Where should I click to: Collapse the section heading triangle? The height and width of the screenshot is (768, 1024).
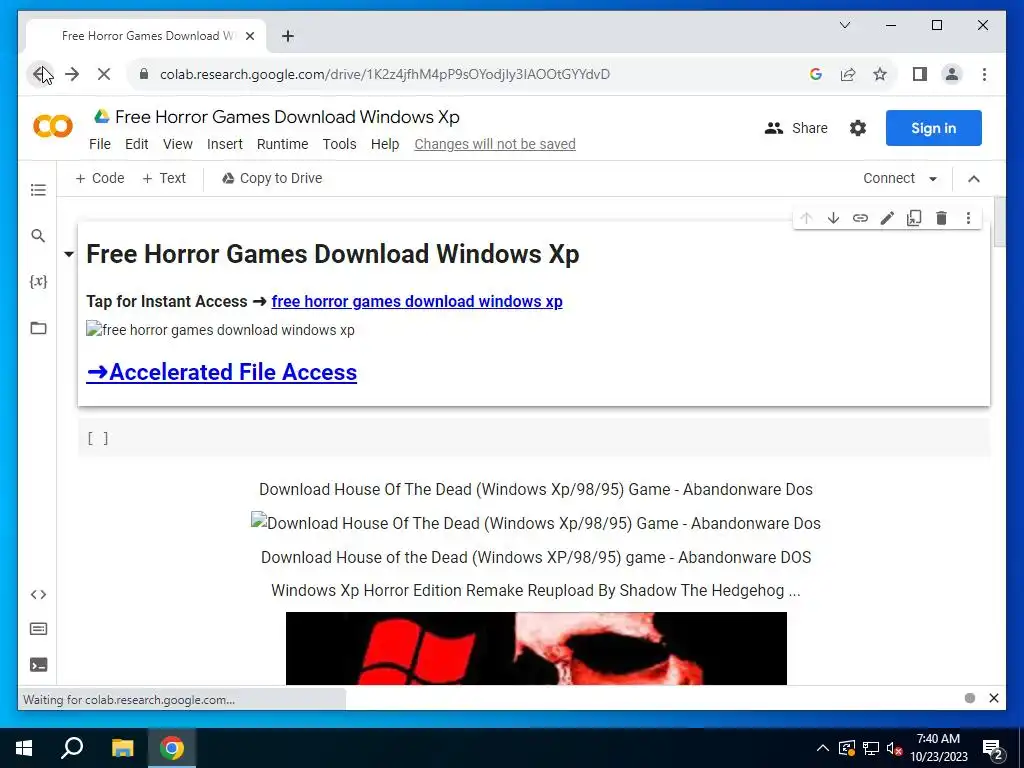tap(69, 255)
